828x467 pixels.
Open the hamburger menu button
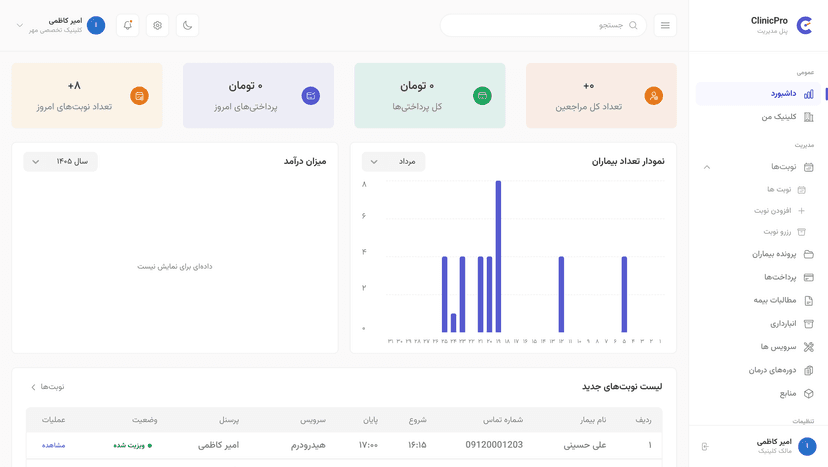point(665,25)
